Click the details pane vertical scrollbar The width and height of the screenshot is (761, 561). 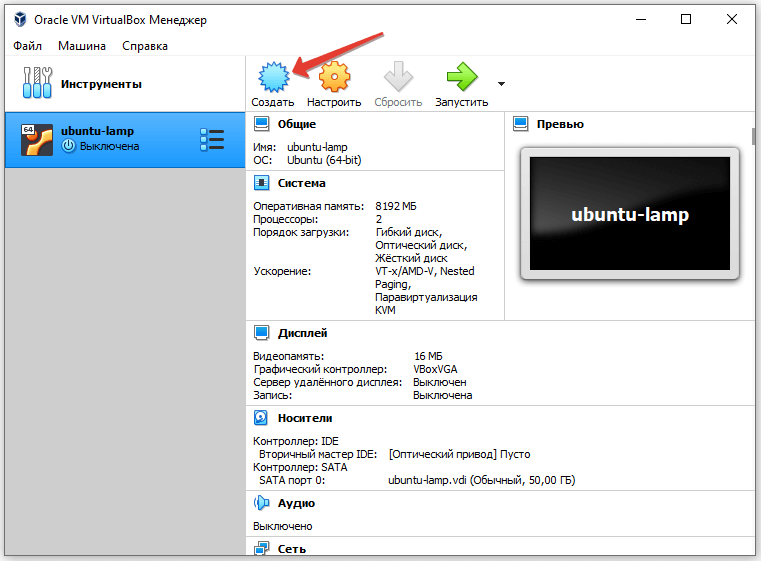coord(753,136)
